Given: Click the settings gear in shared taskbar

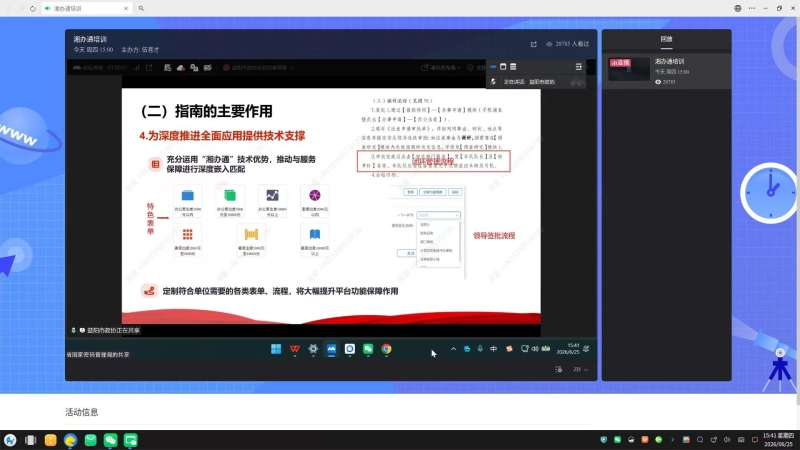Looking at the screenshot, I should point(313,349).
